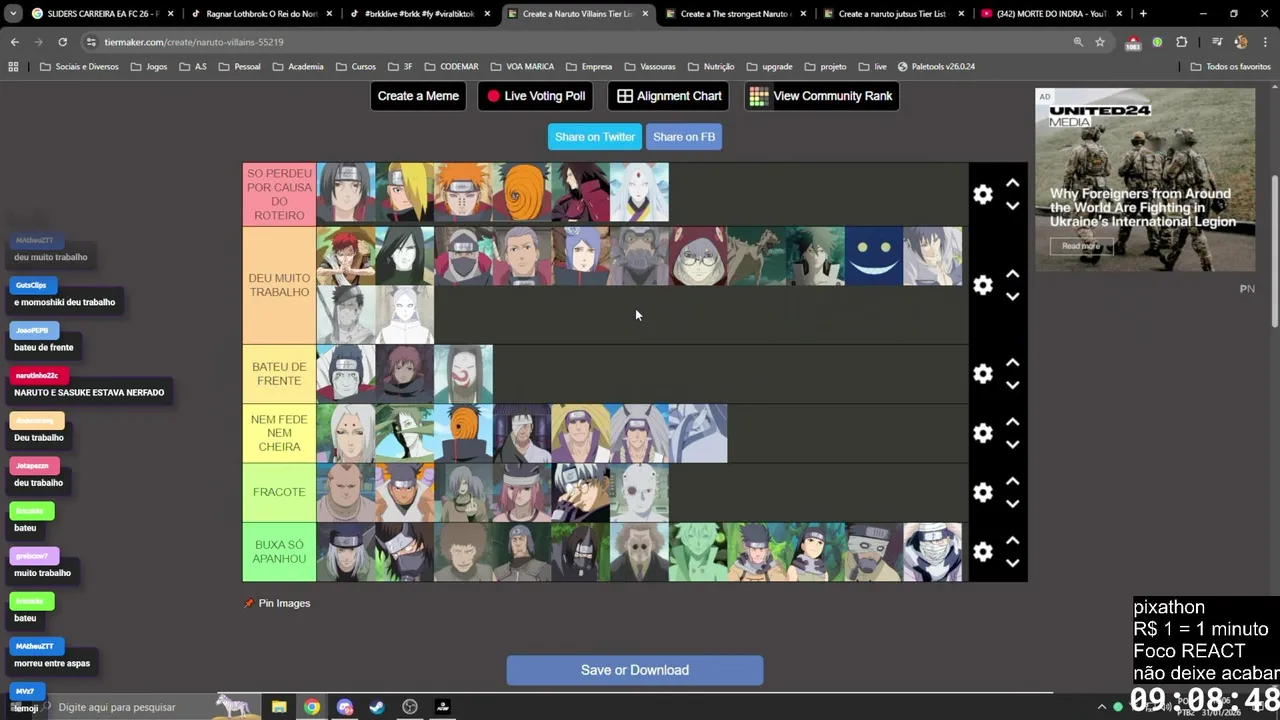
Task: Open Steam from taskbar
Action: tap(377, 707)
